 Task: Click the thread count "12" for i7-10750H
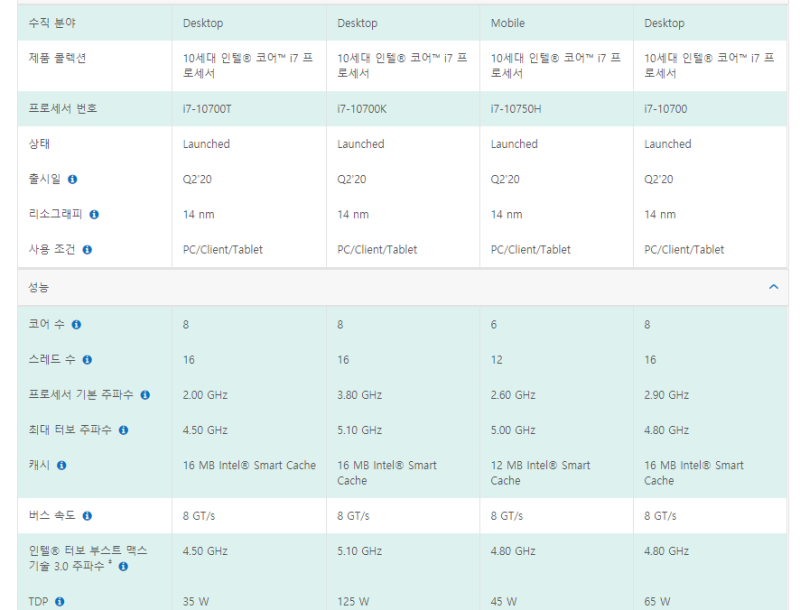click(x=496, y=360)
